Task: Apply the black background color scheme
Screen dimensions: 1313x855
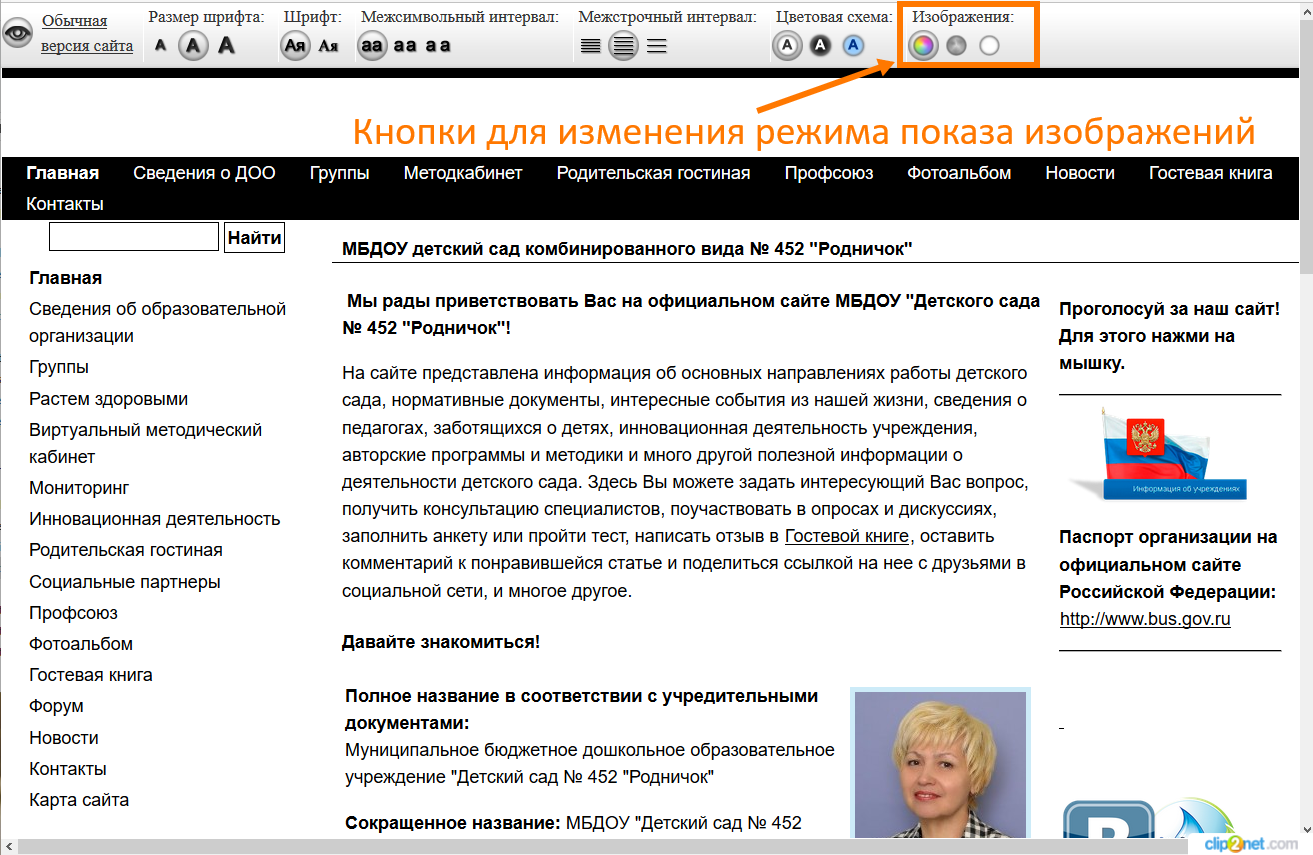Action: [820, 46]
